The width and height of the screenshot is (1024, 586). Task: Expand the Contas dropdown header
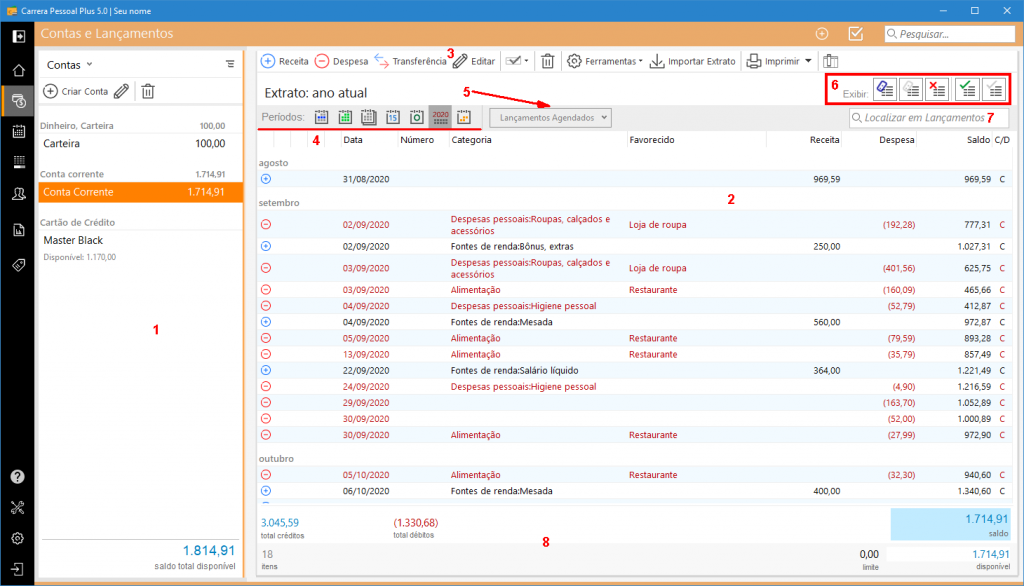click(x=70, y=64)
